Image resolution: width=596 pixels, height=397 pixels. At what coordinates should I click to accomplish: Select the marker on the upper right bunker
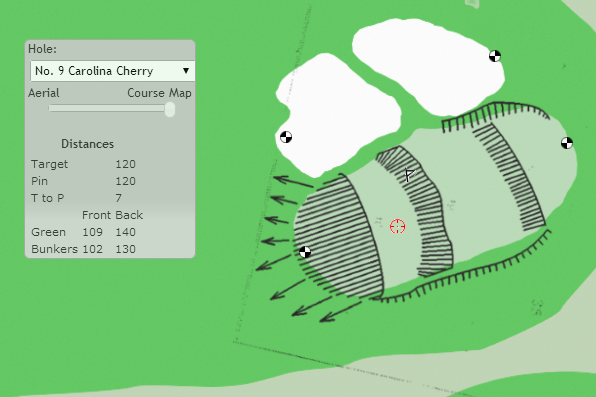click(495, 56)
